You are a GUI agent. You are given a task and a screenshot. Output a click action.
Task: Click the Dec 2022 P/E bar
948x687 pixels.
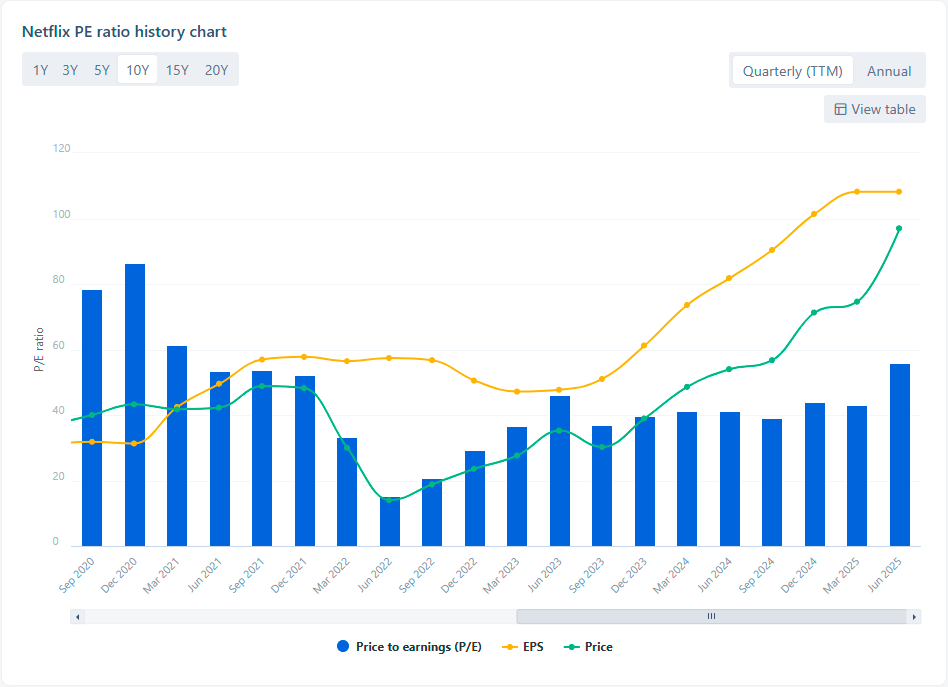point(475,498)
